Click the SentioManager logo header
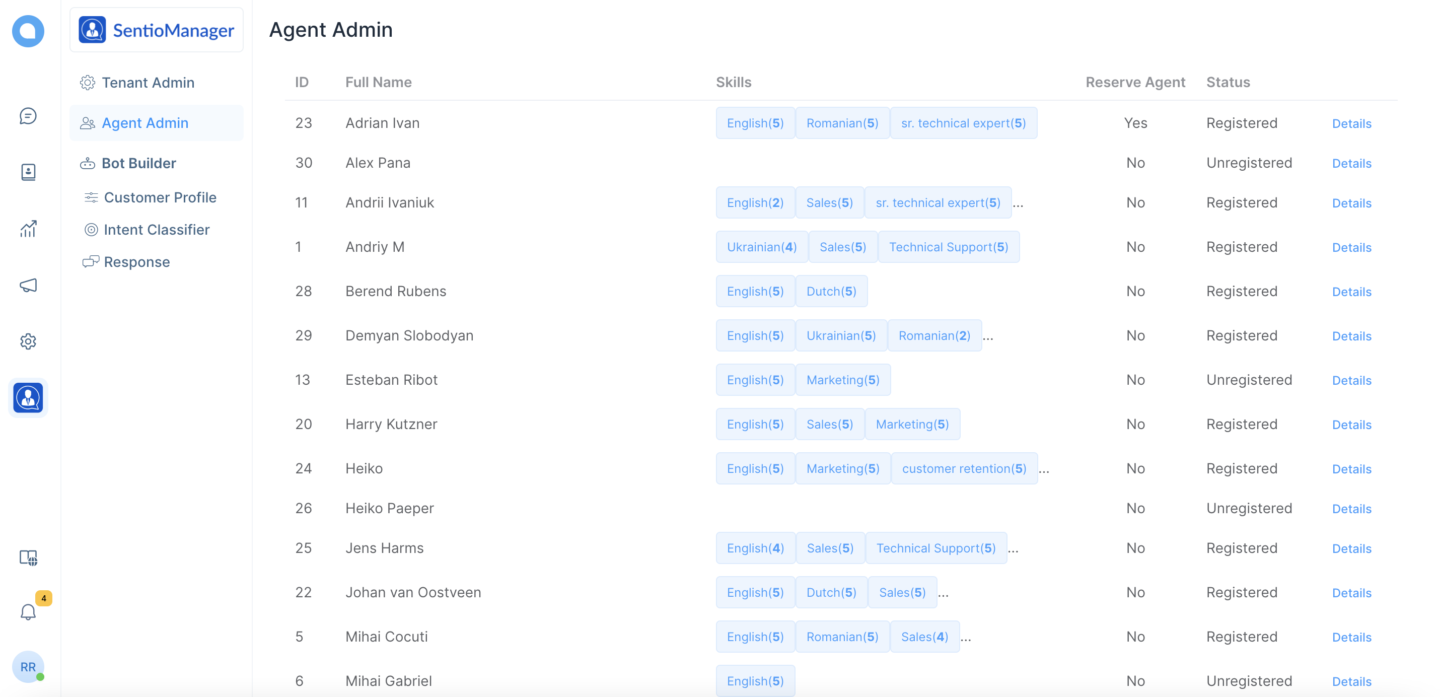Viewport: 1440px width, 697px height. (156, 30)
